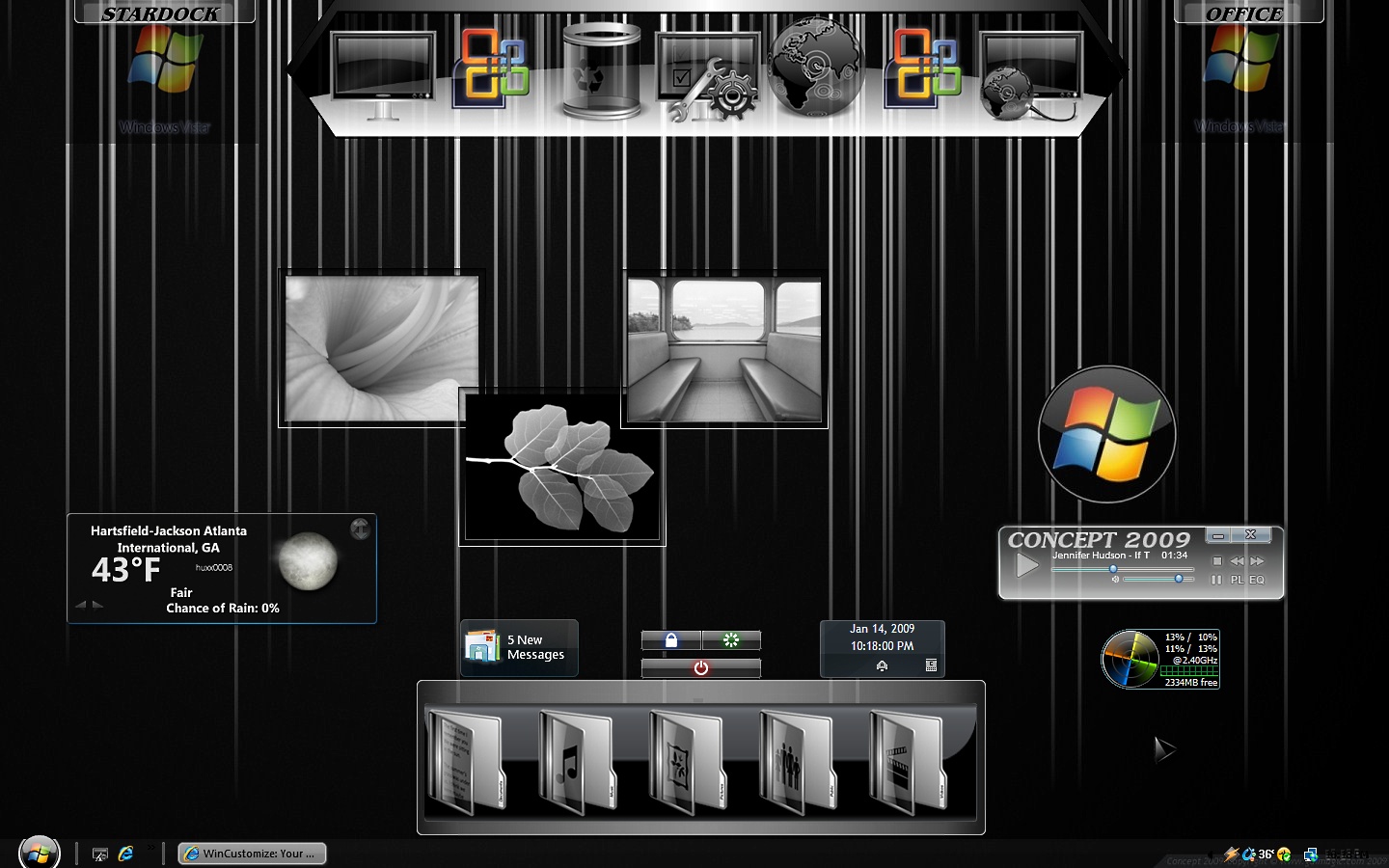Open the 5 New Messages widget
1389x868 pixels.
[x=519, y=647]
